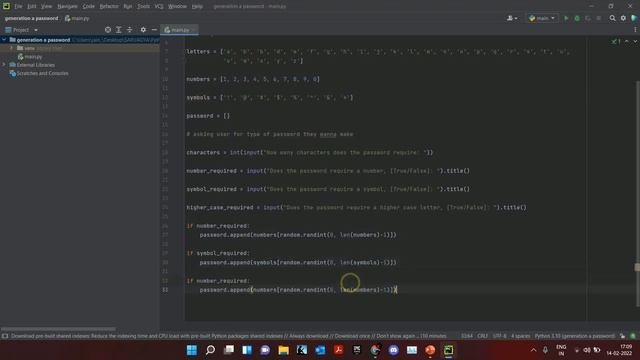Select main.py in the project tree
Screen dimensions: 640x360
point(30,57)
